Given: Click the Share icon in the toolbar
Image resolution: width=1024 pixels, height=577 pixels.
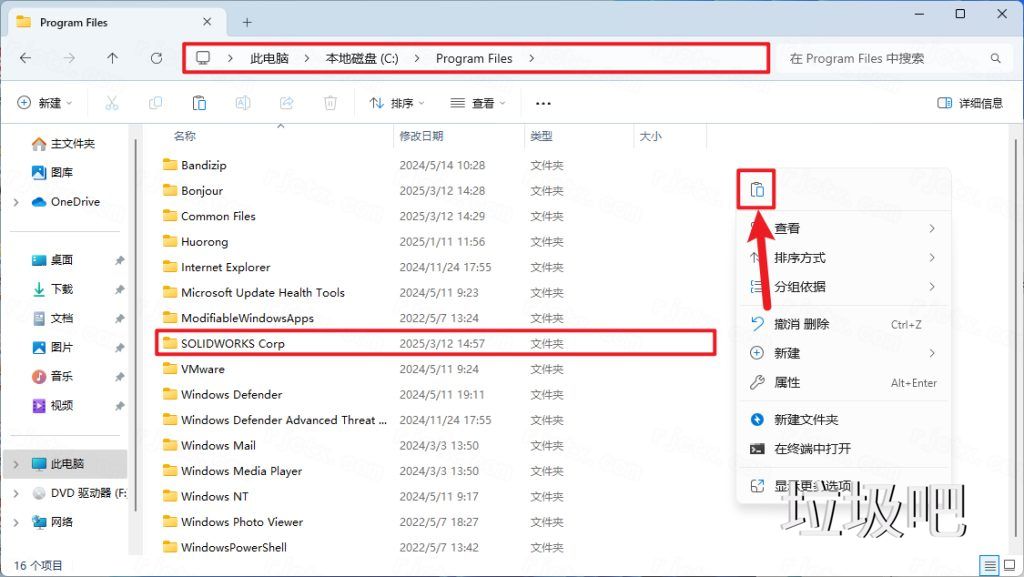Looking at the screenshot, I should click(x=286, y=103).
